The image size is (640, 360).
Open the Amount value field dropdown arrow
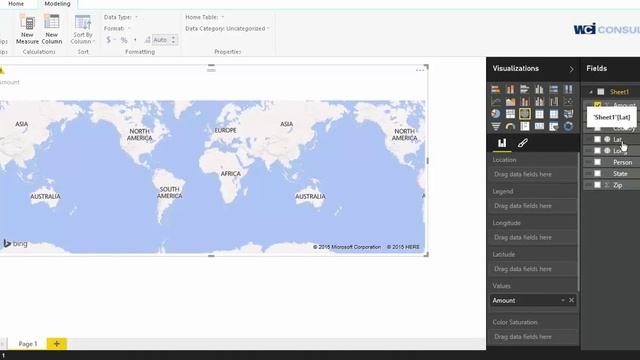coord(563,300)
